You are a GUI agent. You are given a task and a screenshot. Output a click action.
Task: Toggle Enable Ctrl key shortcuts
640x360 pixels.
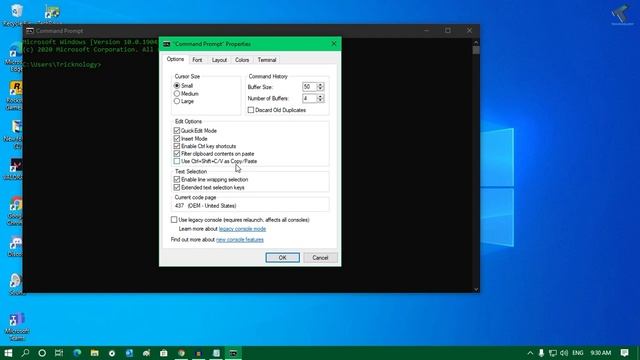click(x=177, y=146)
